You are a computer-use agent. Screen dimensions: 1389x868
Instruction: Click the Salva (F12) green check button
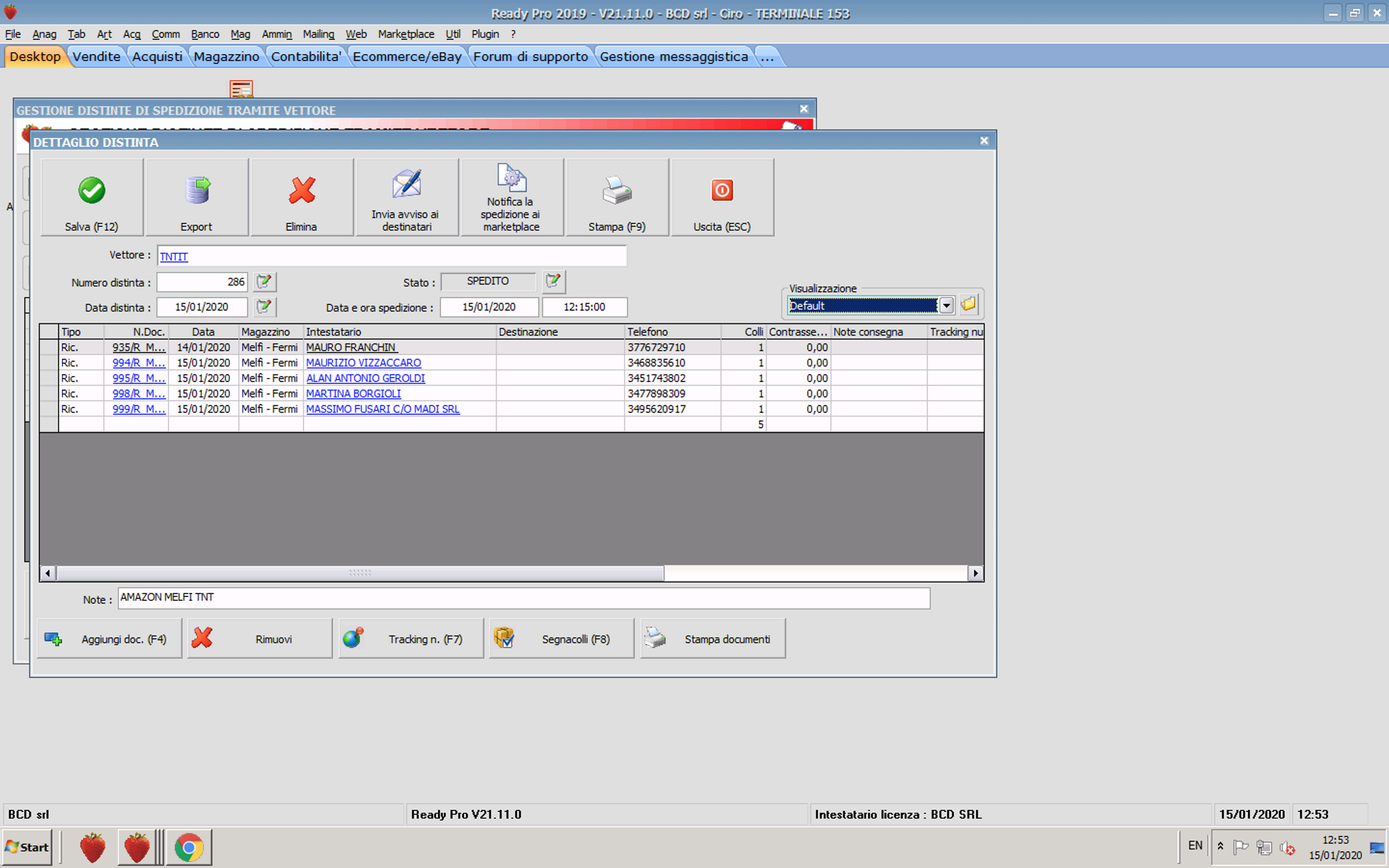(x=92, y=197)
